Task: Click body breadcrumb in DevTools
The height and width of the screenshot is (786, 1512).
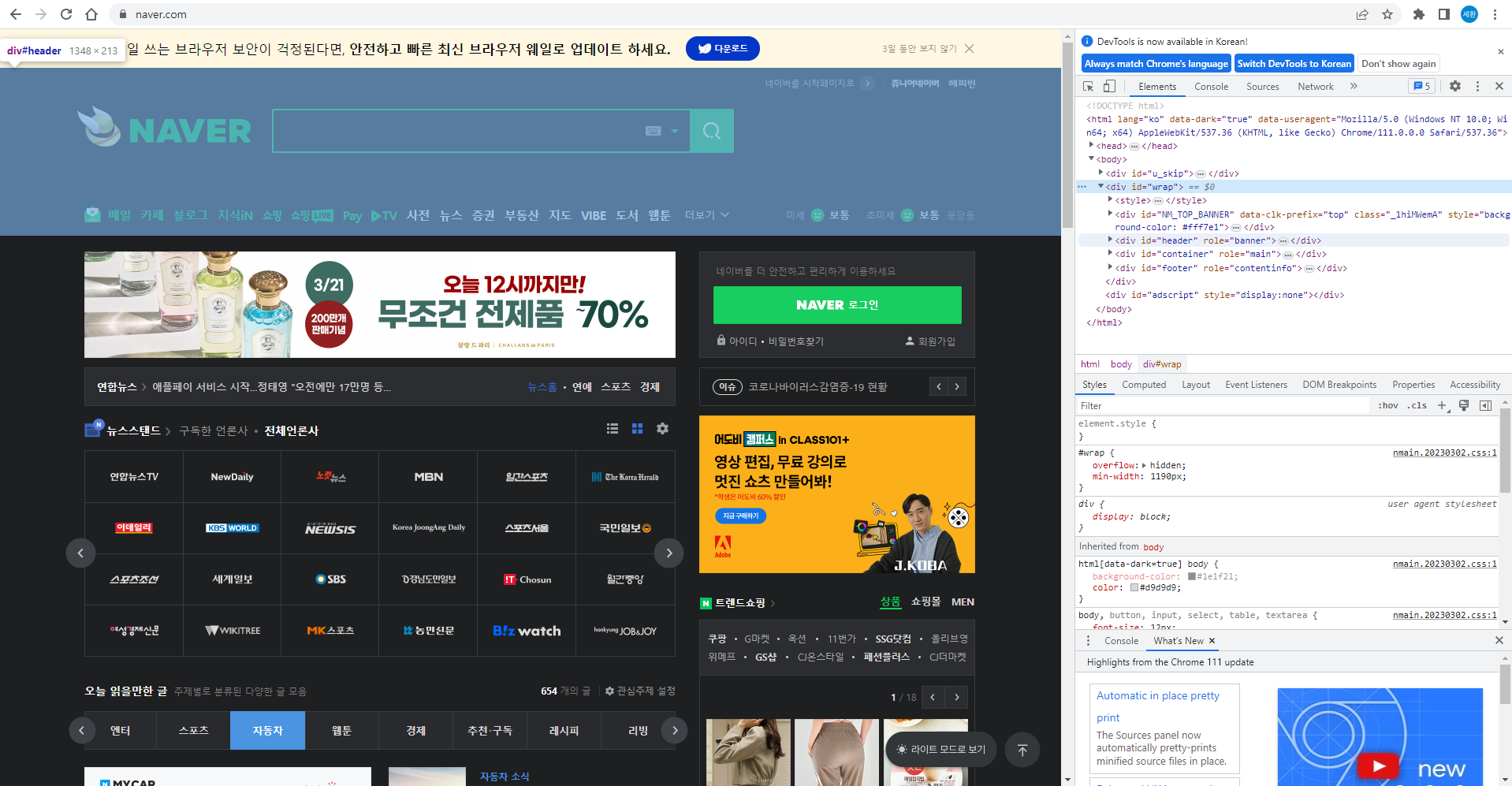Action: tap(1121, 364)
